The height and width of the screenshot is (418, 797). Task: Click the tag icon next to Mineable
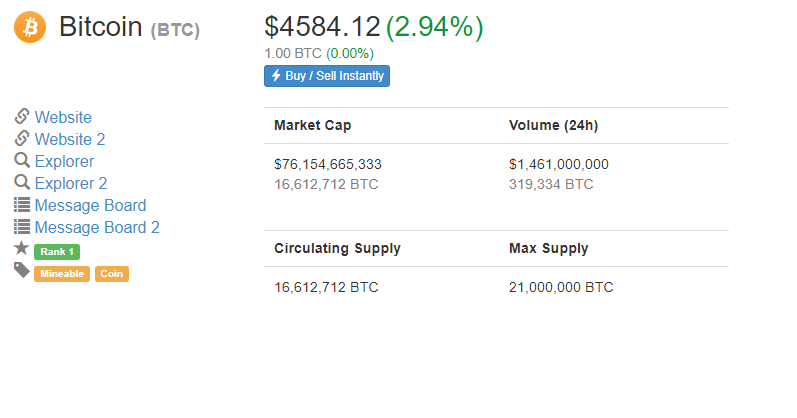[22, 271]
